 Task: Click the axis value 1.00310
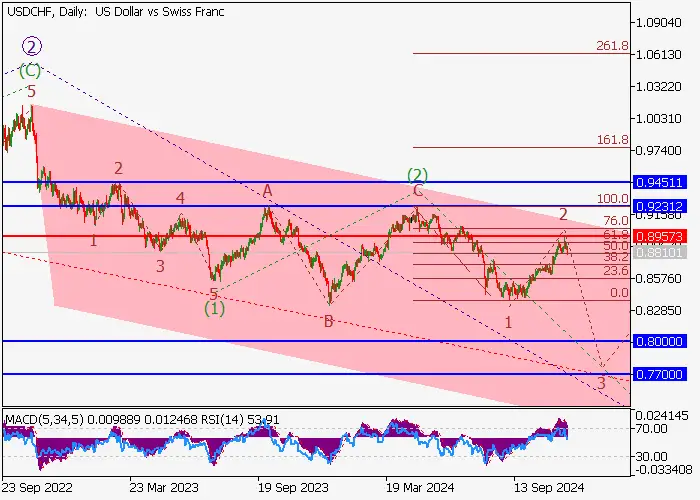click(658, 119)
